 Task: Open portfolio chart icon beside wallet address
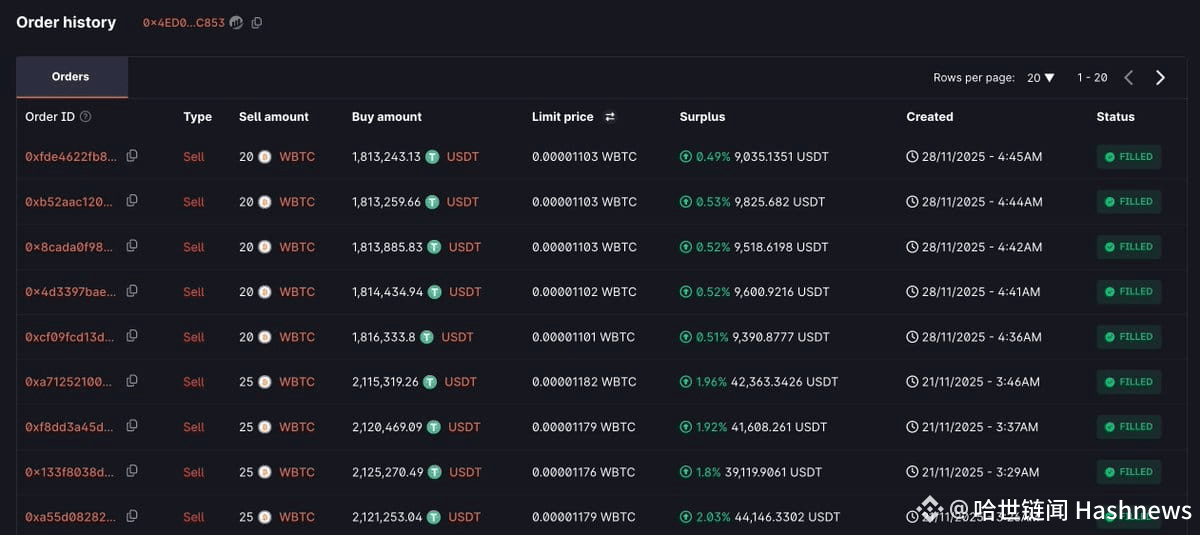click(x=236, y=22)
